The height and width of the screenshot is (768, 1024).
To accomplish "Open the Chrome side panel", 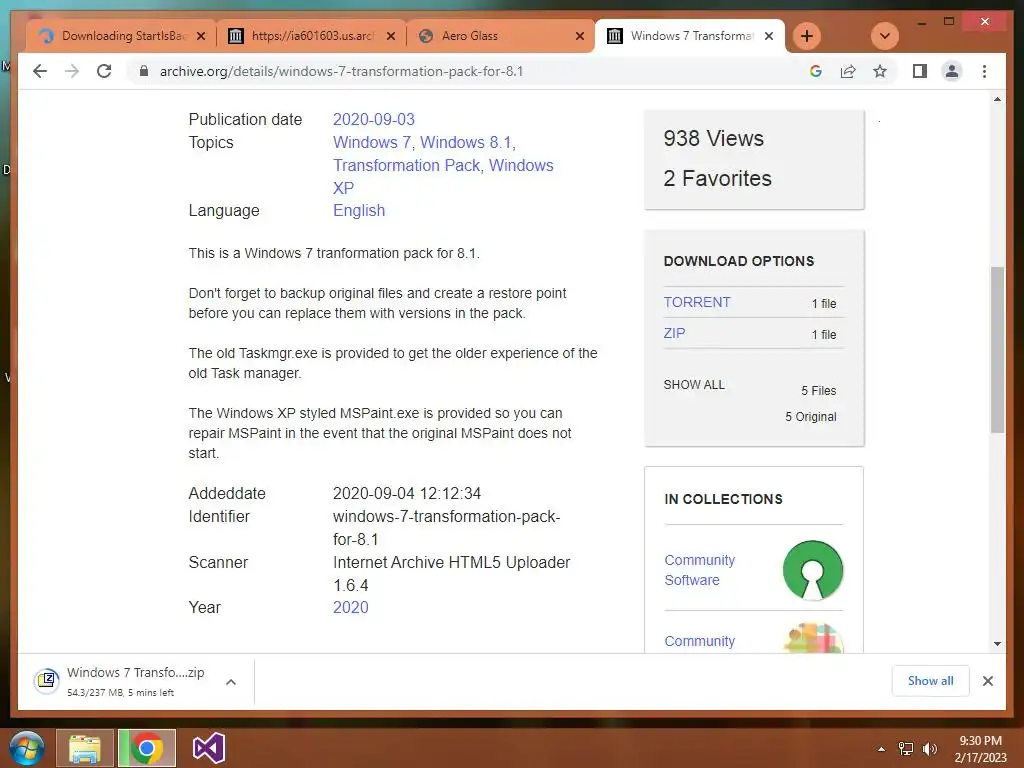I will coord(920,71).
